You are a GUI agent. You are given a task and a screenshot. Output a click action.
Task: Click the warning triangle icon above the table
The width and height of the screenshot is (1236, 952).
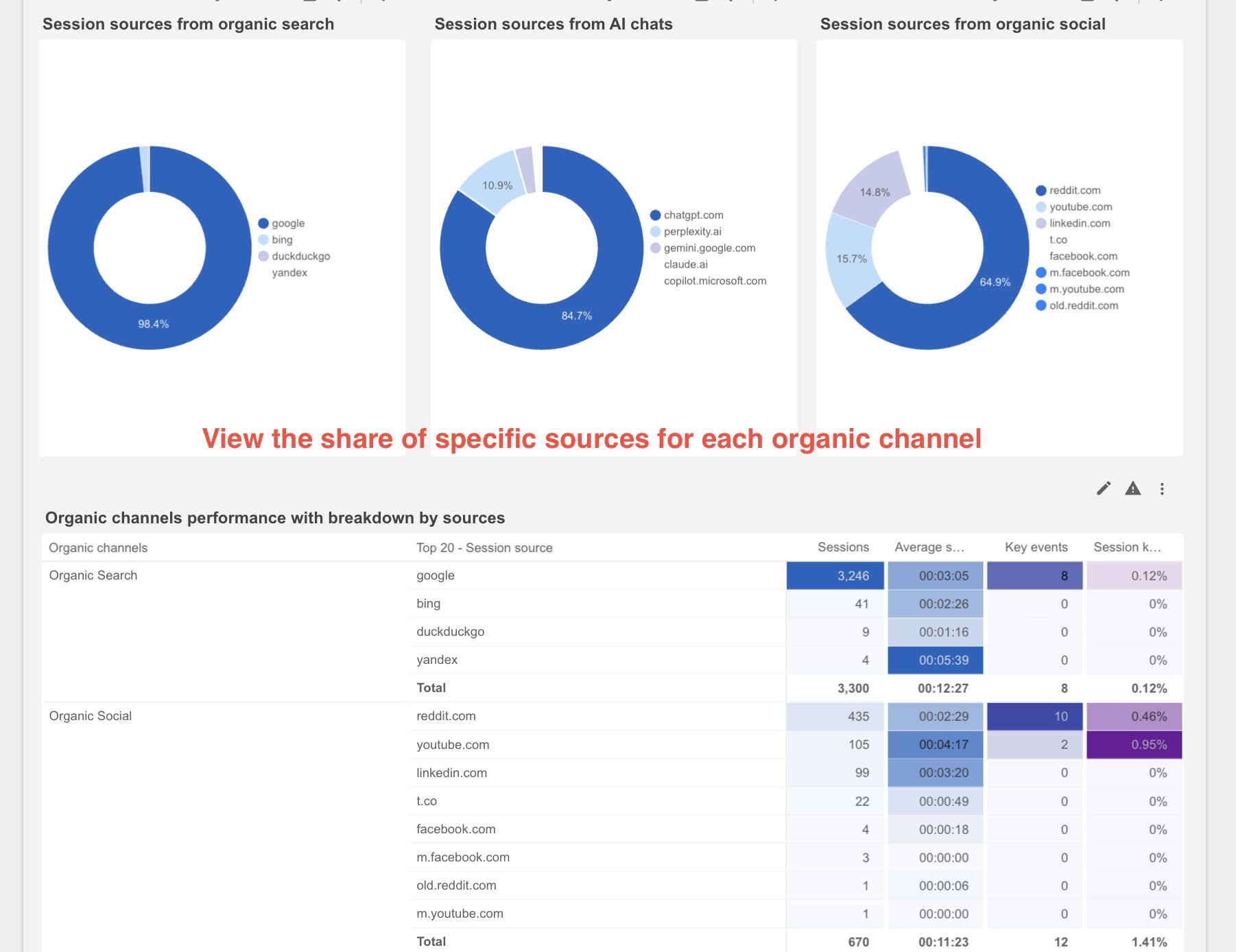[1132, 488]
